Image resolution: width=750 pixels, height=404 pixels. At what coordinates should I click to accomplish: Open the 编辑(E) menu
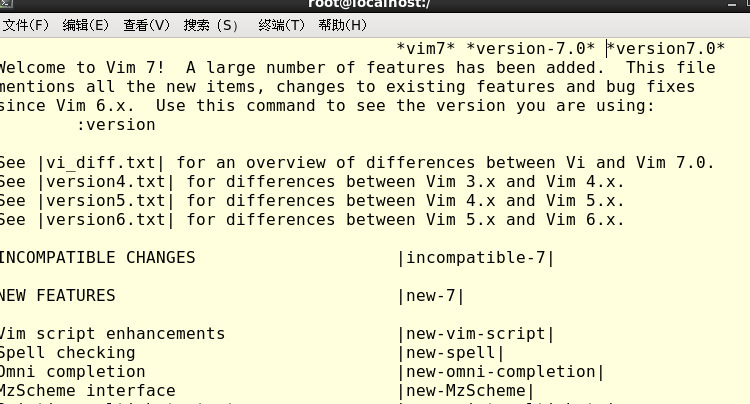point(85,25)
